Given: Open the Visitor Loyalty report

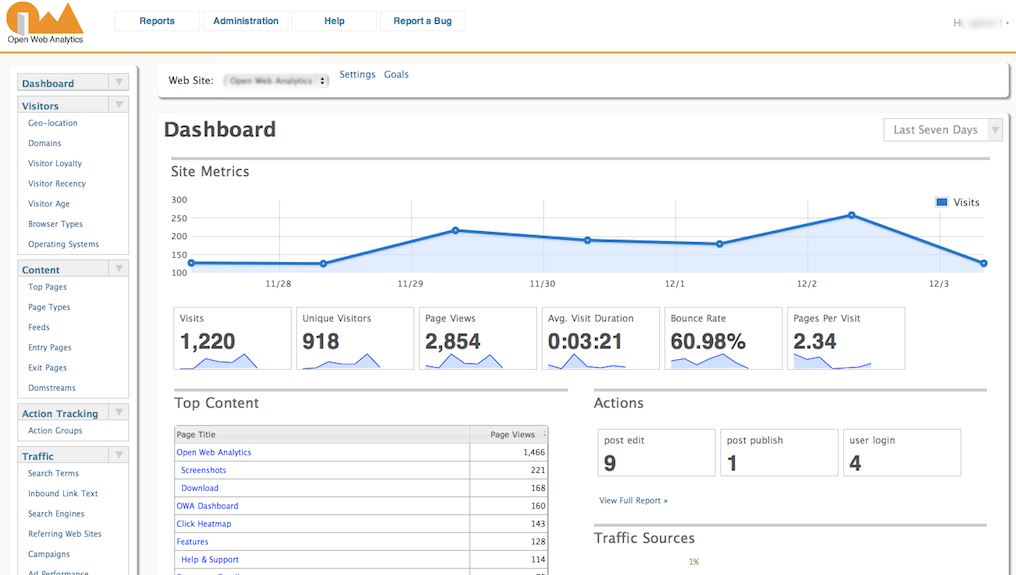Looking at the screenshot, I should (55, 163).
